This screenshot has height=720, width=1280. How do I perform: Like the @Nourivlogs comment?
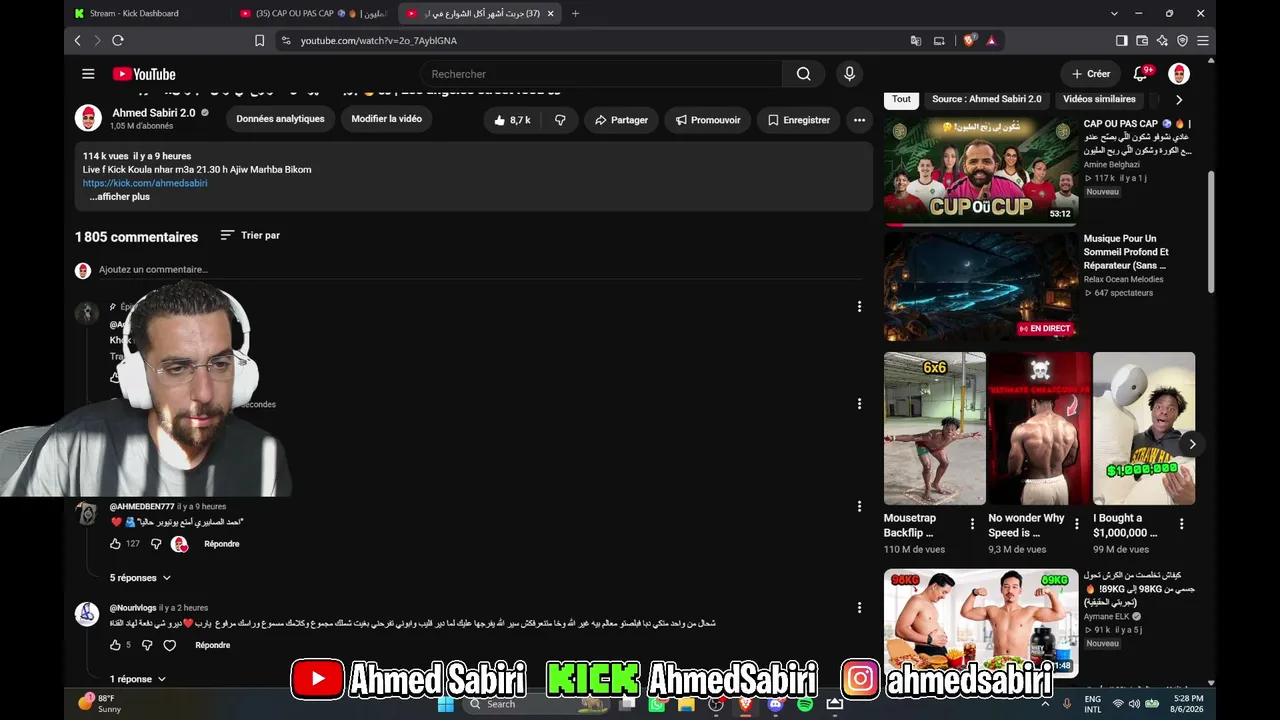coord(115,645)
